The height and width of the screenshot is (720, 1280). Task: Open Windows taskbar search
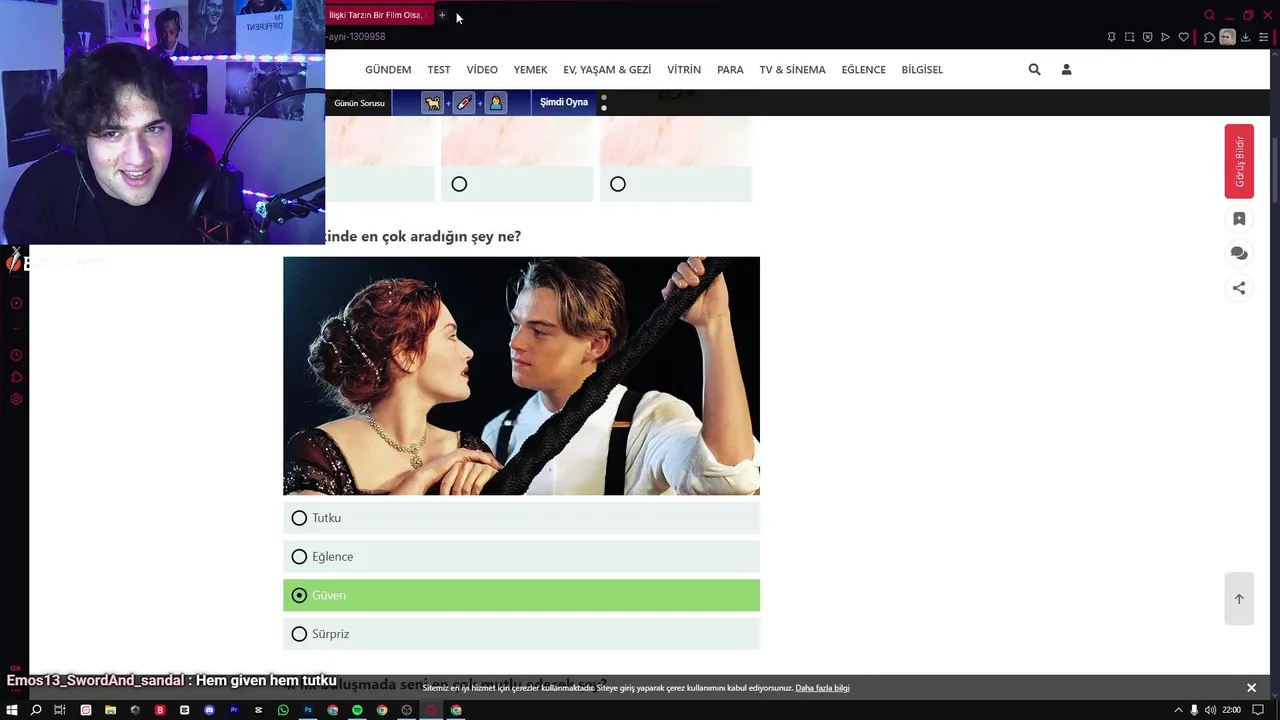pos(36,710)
